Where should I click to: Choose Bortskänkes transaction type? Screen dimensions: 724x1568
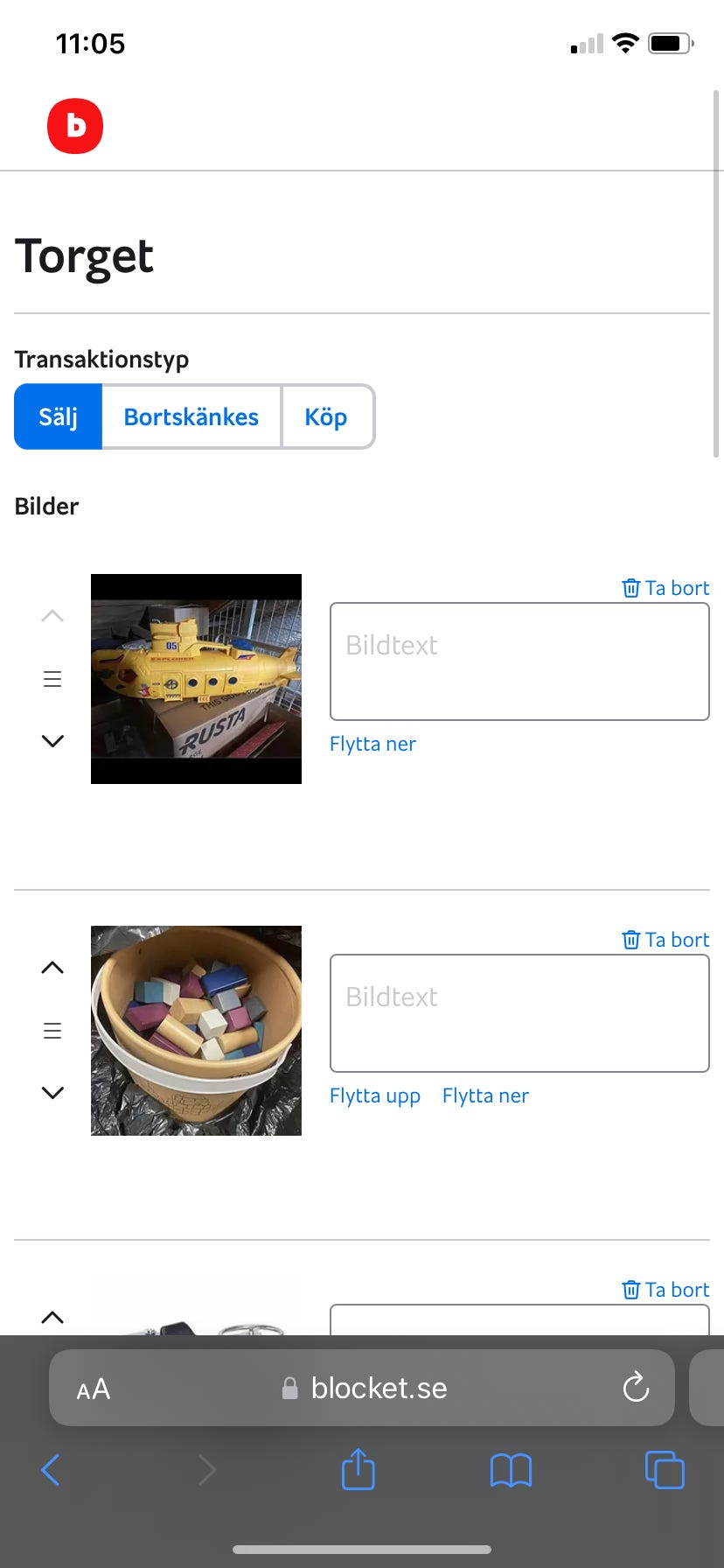(191, 416)
